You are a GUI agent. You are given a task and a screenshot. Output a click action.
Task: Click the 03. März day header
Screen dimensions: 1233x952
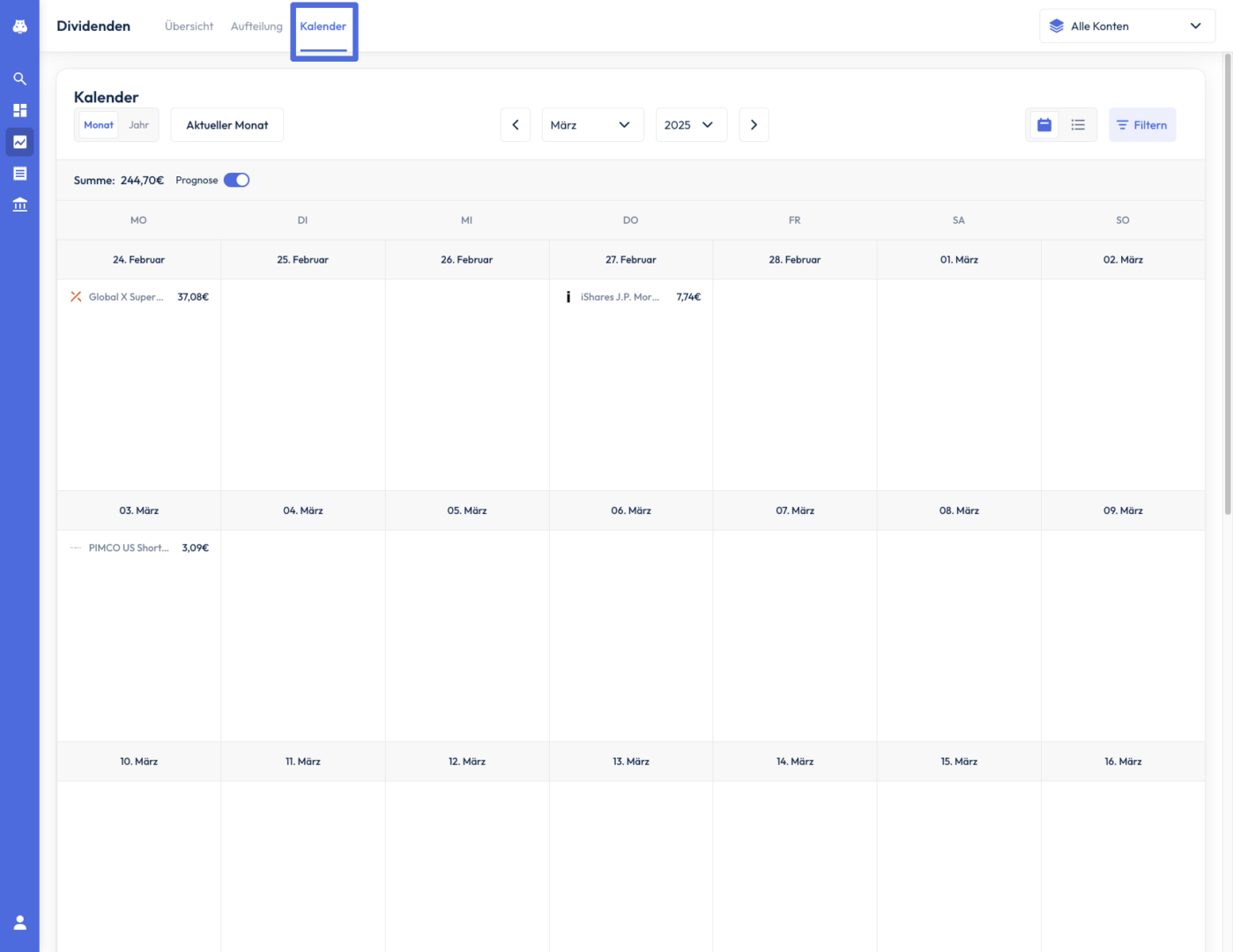139,510
